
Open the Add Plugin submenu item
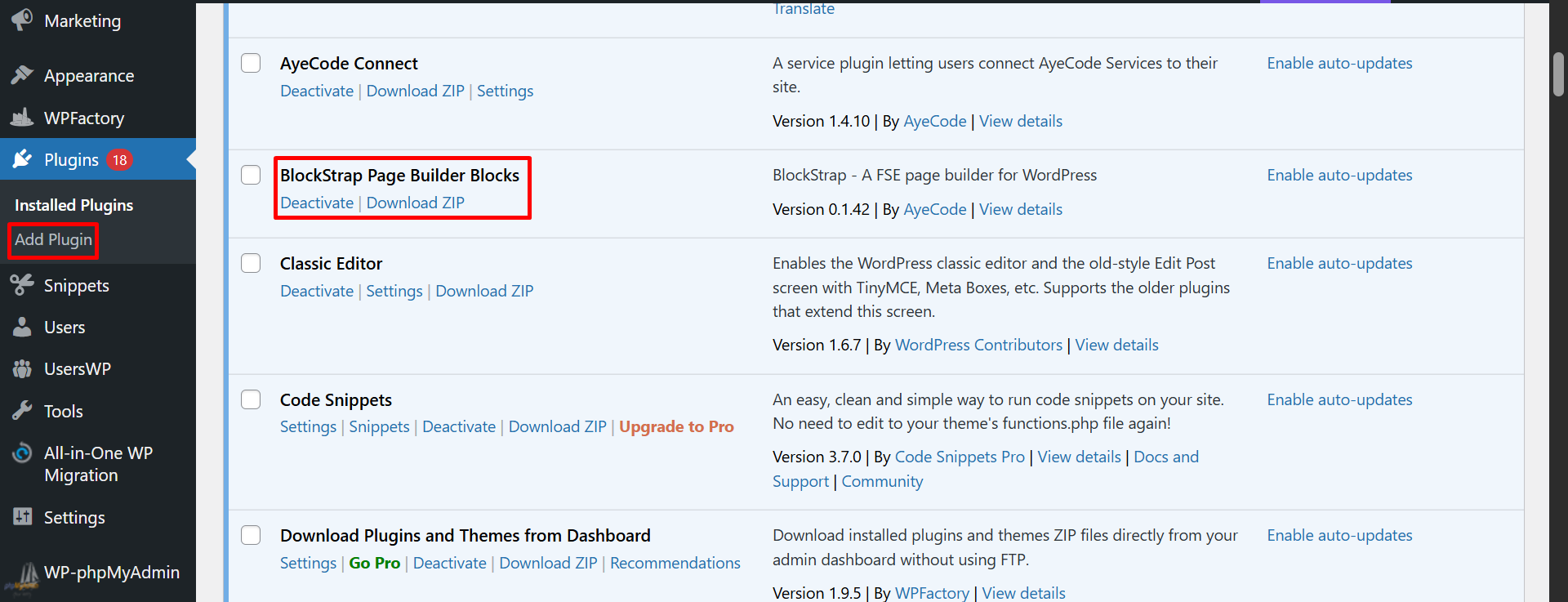[53, 239]
